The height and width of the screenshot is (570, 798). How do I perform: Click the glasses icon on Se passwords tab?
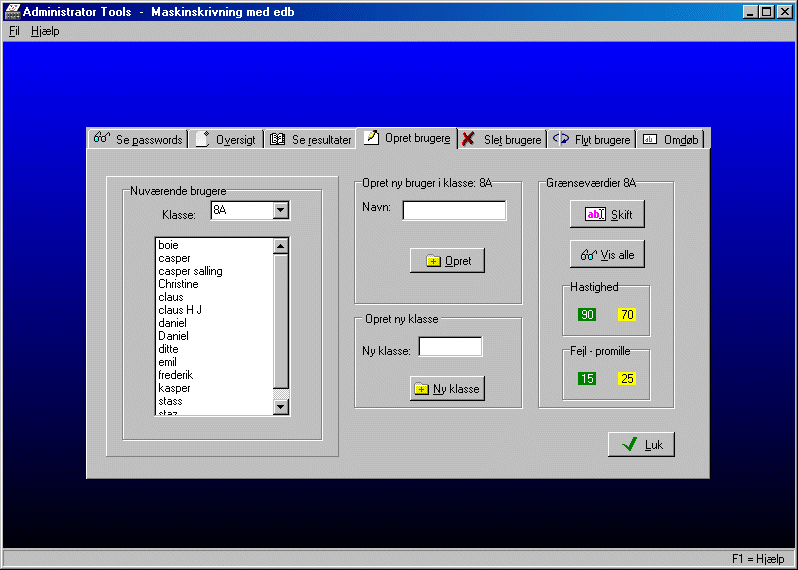click(x=102, y=137)
